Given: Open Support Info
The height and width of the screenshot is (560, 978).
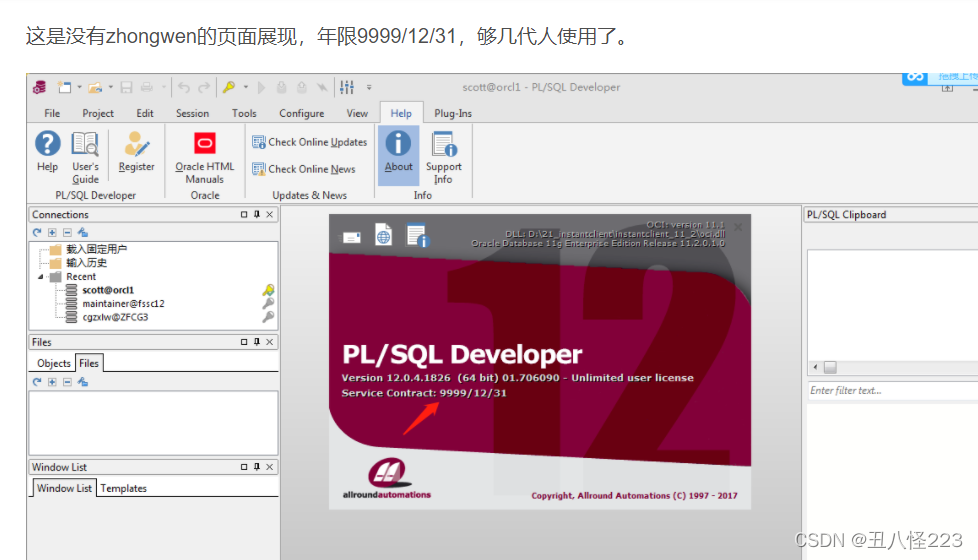Looking at the screenshot, I should (443, 158).
